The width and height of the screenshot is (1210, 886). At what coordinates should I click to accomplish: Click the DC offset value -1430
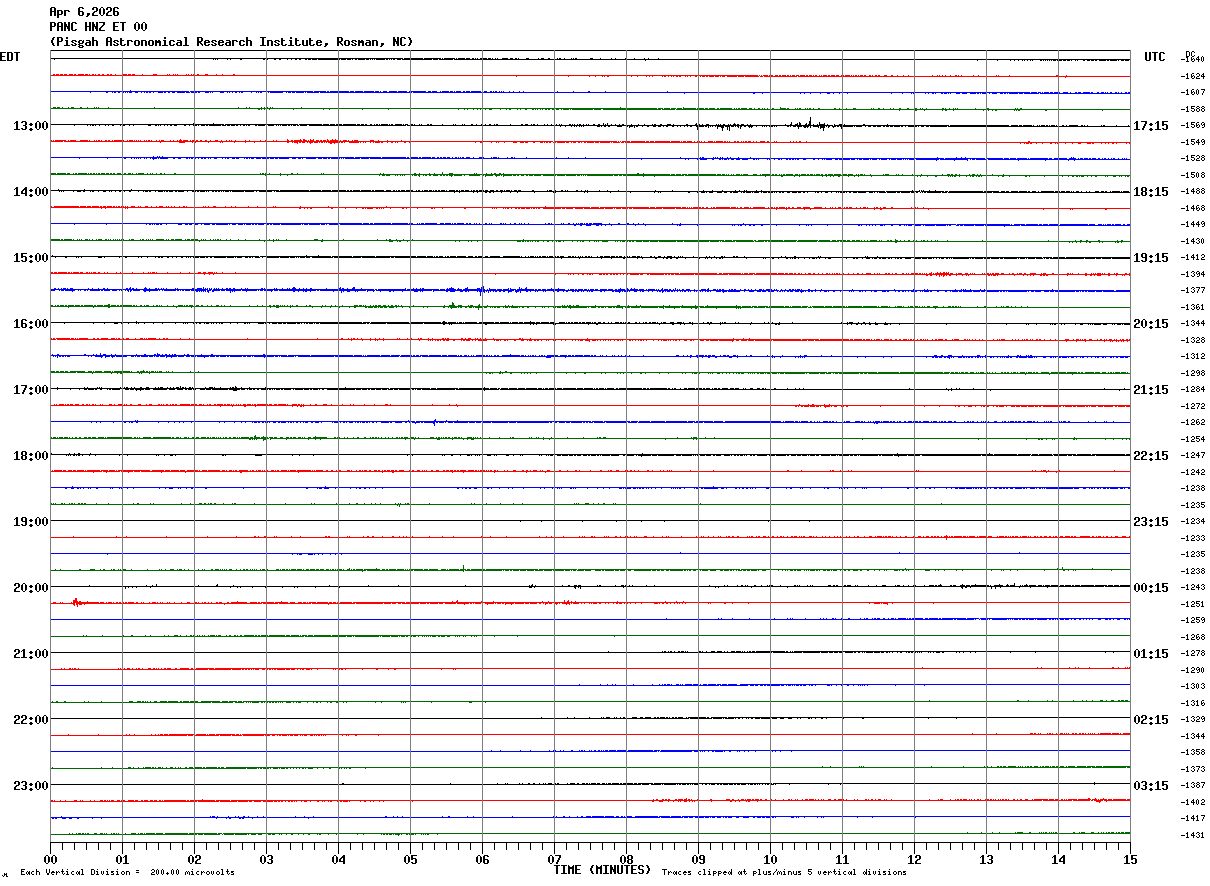click(1193, 241)
